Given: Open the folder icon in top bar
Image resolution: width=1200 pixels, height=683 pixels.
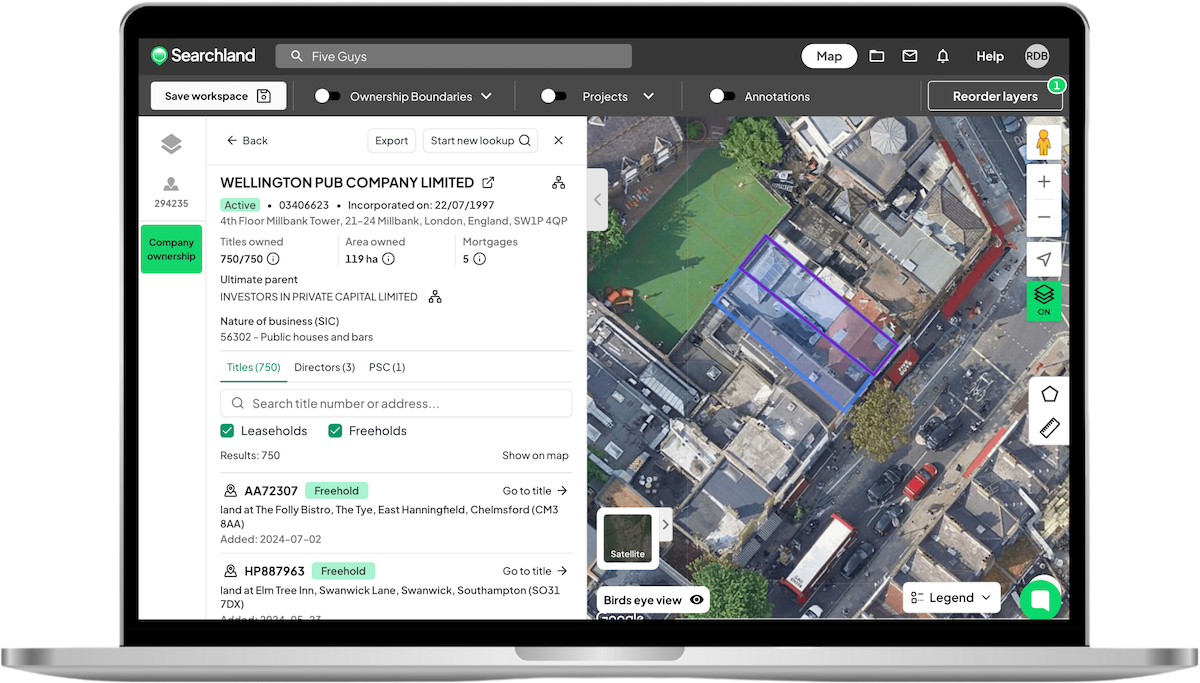Looking at the screenshot, I should click(877, 56).
